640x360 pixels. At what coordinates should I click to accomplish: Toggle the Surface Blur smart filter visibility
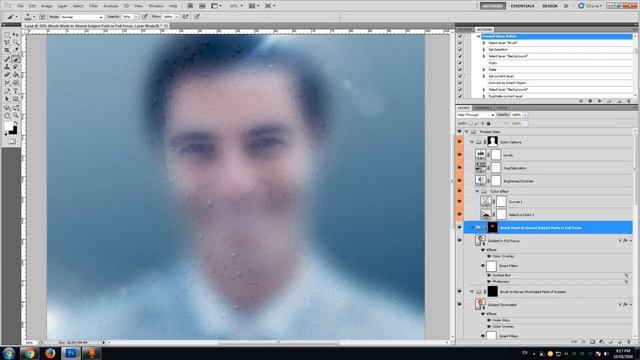[x=489, y=275]
